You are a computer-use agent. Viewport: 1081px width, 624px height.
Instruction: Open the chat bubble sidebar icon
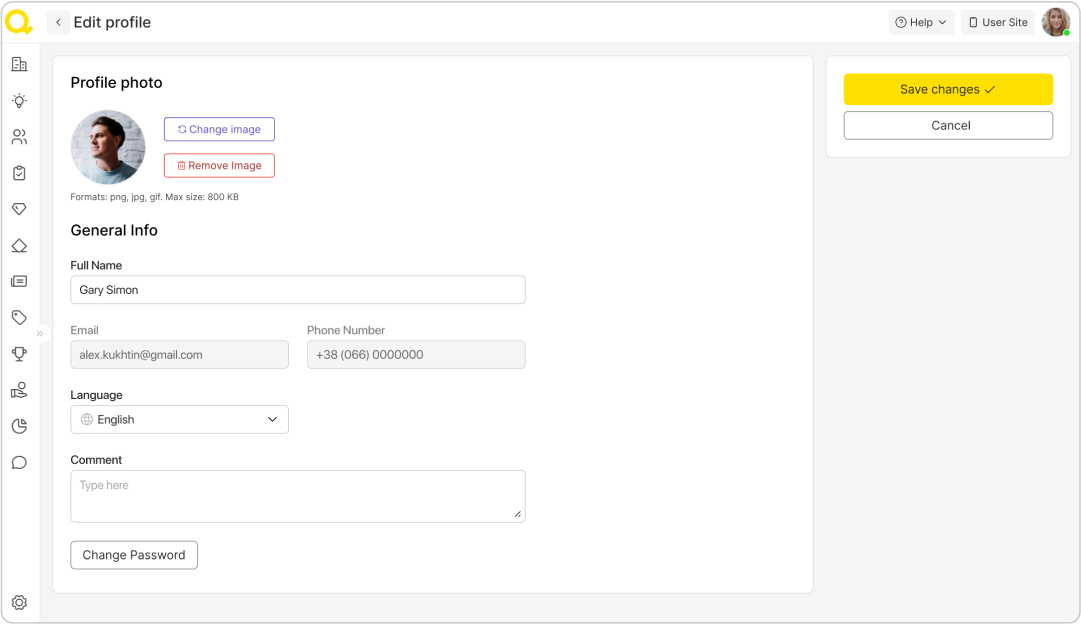pos(19,462)
